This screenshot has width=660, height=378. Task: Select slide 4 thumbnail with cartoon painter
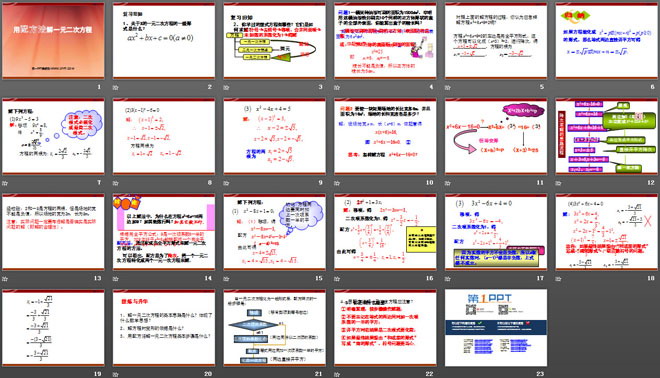385,41
